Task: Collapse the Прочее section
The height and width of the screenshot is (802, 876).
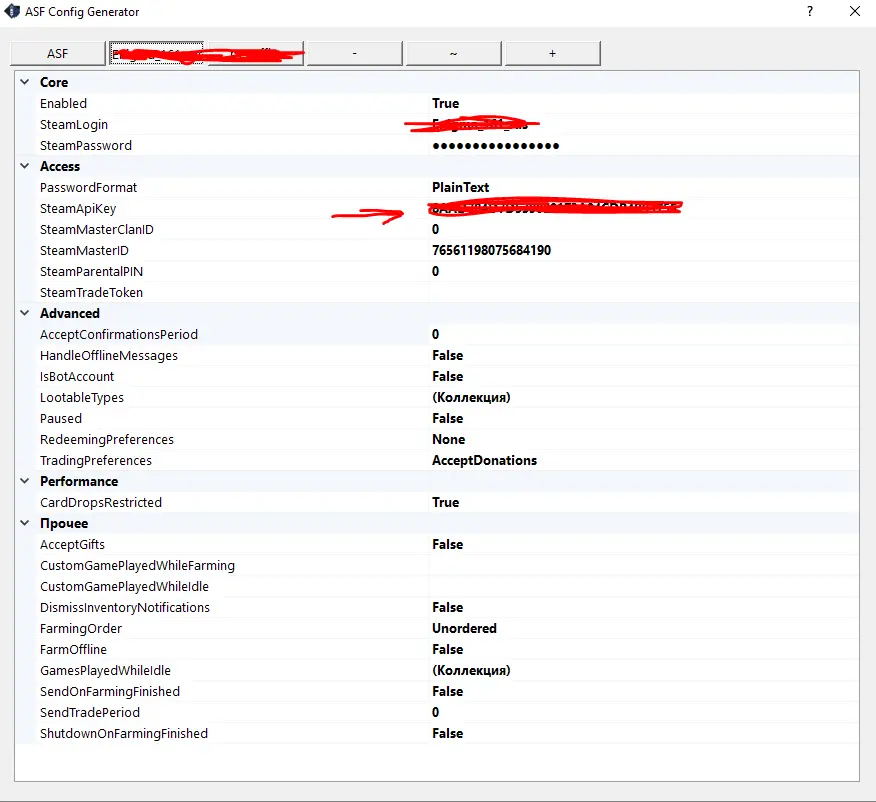Action: click(x=25, y=523)
